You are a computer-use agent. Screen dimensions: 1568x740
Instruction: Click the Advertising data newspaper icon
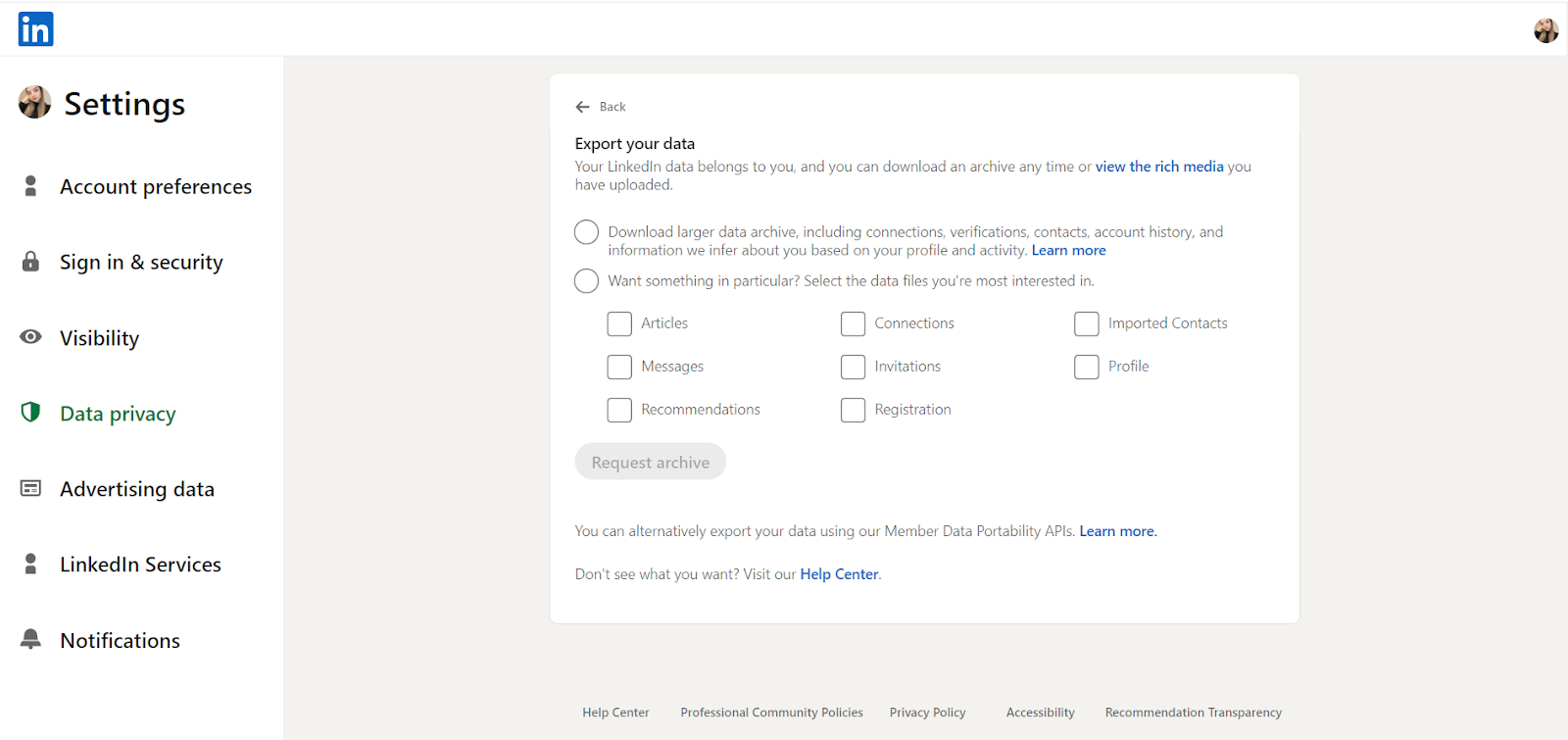pyautogui.click(x=30, y=488)
